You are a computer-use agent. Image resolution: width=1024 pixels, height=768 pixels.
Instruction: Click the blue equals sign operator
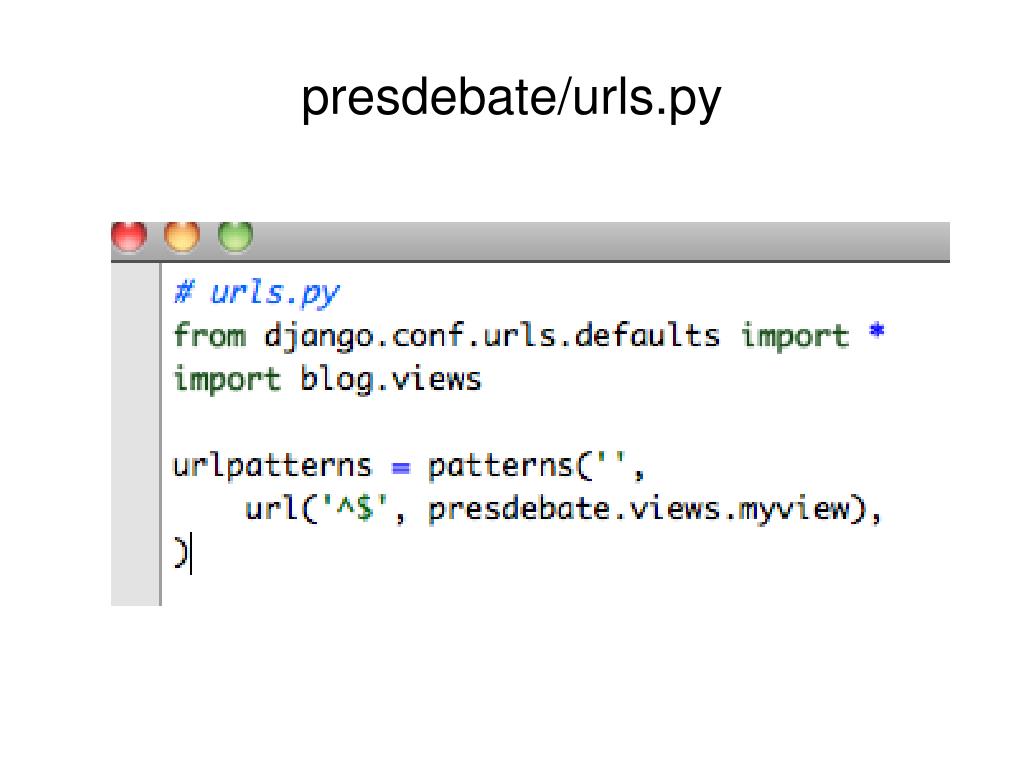pyautogui.click(x=400, y=468)
